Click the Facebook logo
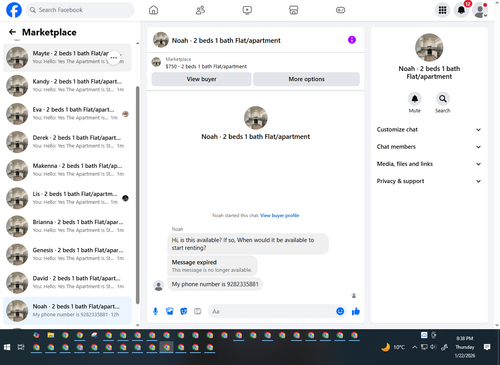500x365 pixels. coord(14,10)
